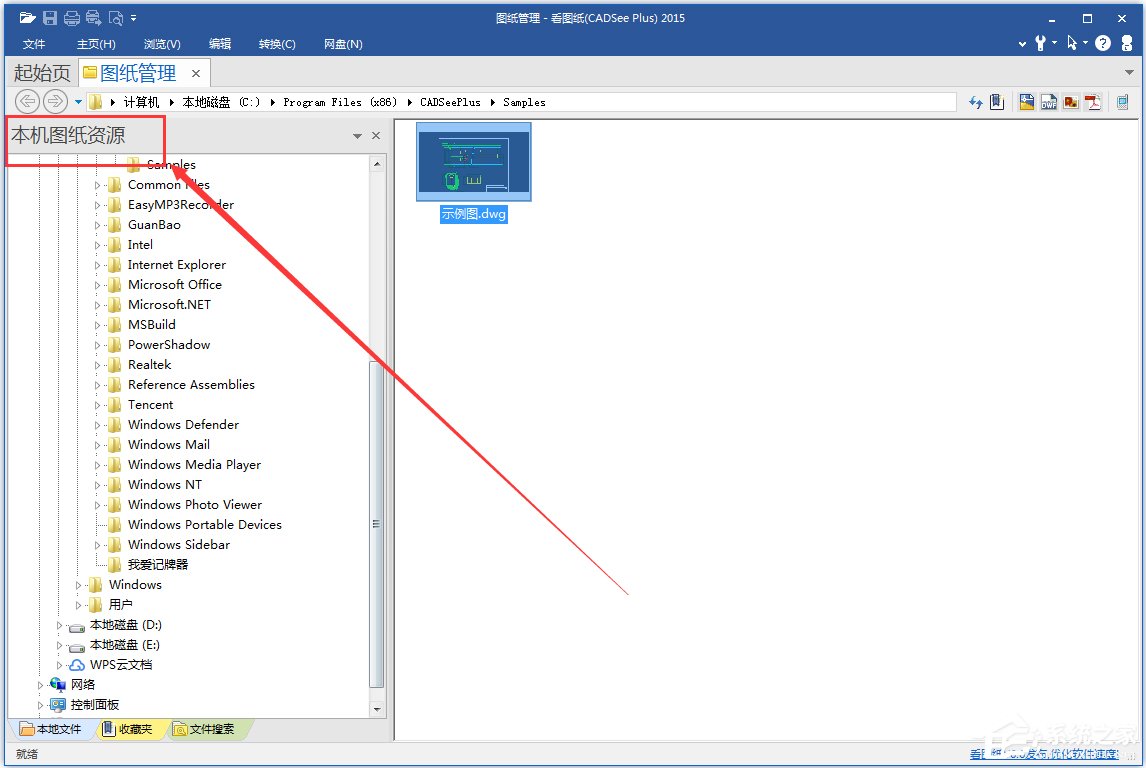Select the 示例图.dwg thumbnail
Image resolution: width=1146 pixels, height=768 pixels.
474,162
